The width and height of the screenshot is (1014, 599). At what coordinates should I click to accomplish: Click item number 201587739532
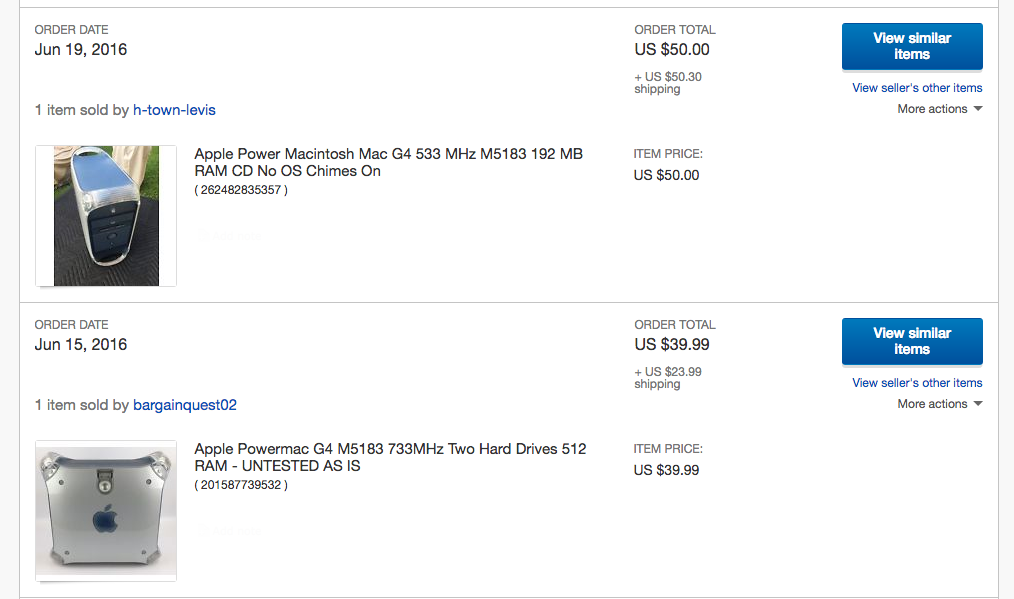[241, 485]
